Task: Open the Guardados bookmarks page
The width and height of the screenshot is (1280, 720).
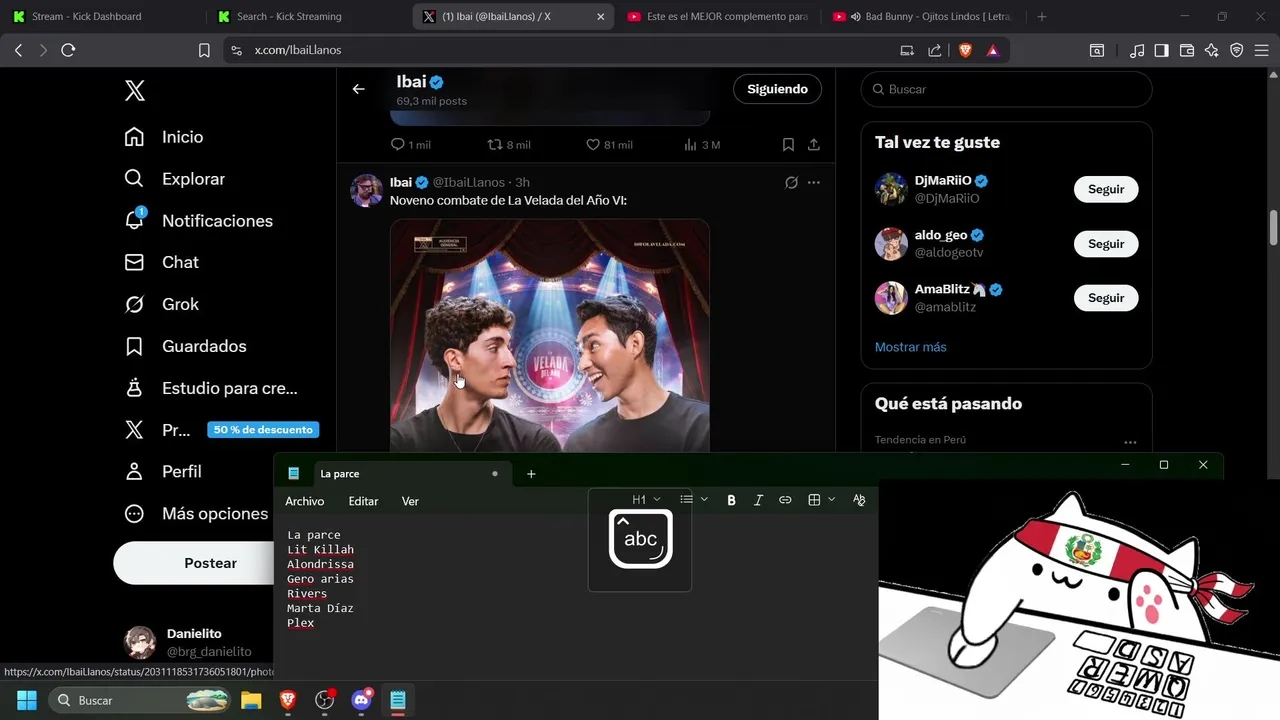Action: pos(185,346)
